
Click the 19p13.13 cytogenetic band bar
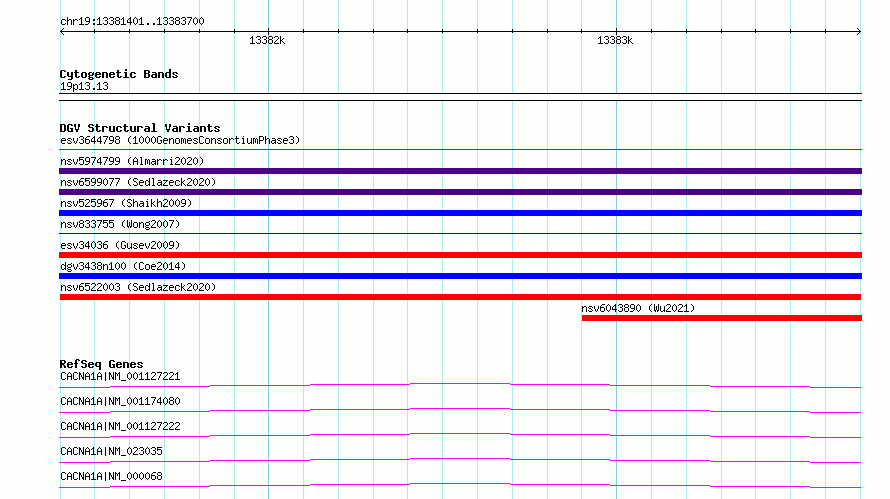coord(460,97)
